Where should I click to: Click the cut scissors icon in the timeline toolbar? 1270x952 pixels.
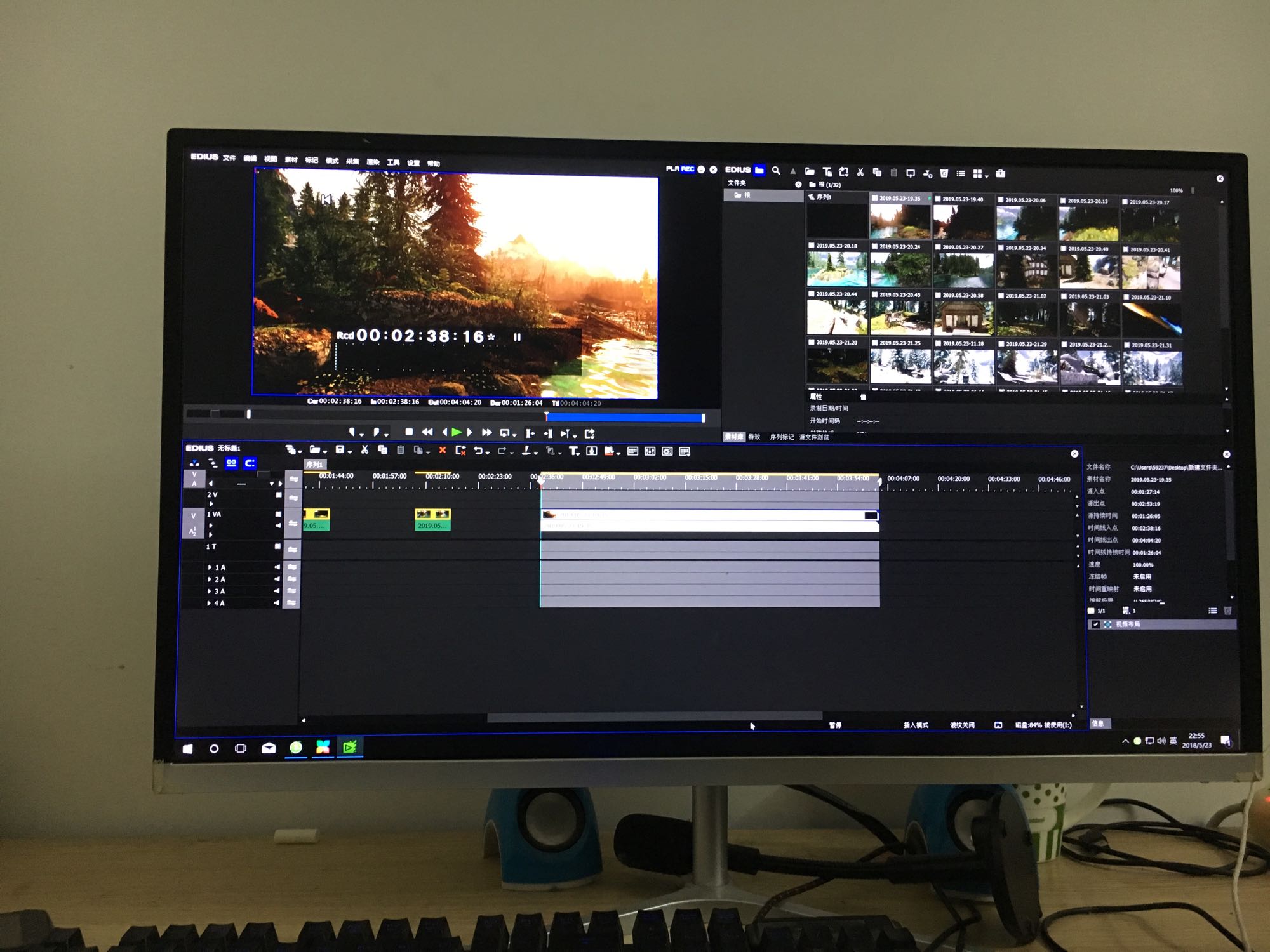point(364,450)
